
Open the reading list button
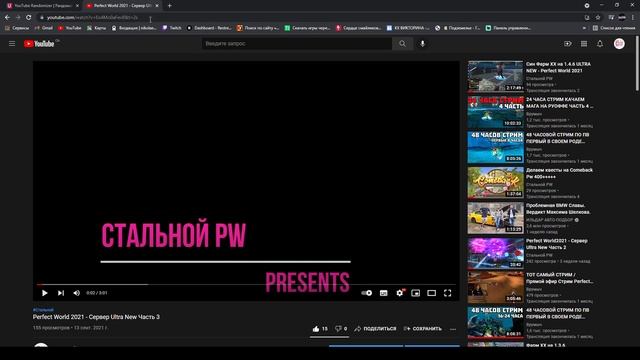click(614, 28)
